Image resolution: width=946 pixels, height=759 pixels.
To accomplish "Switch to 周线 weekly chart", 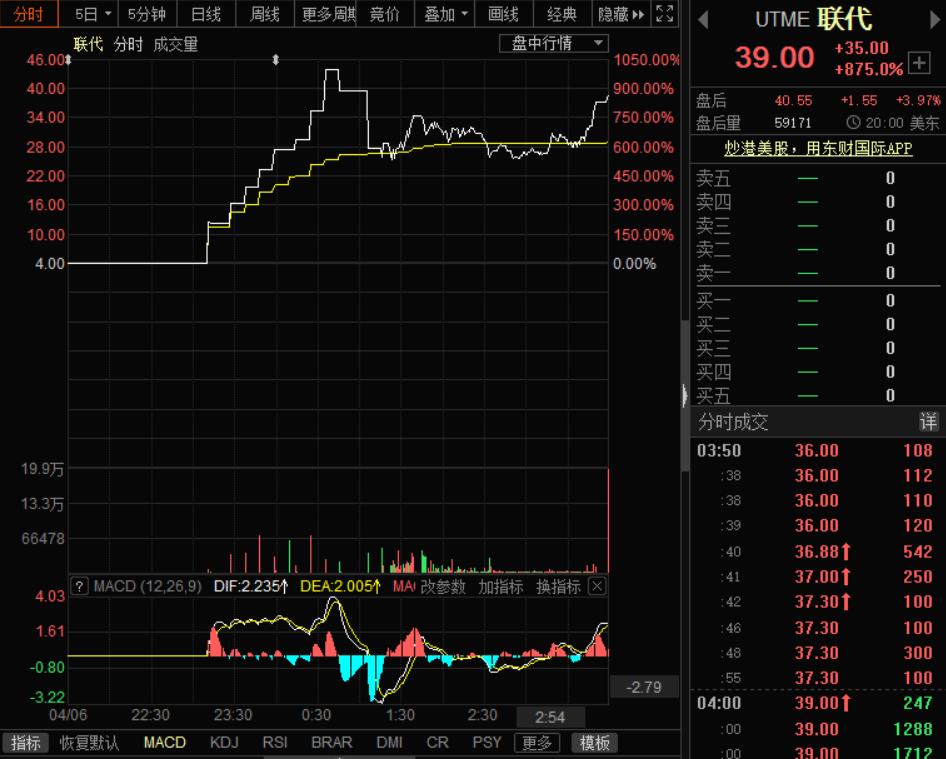I will tap(265, 14).
